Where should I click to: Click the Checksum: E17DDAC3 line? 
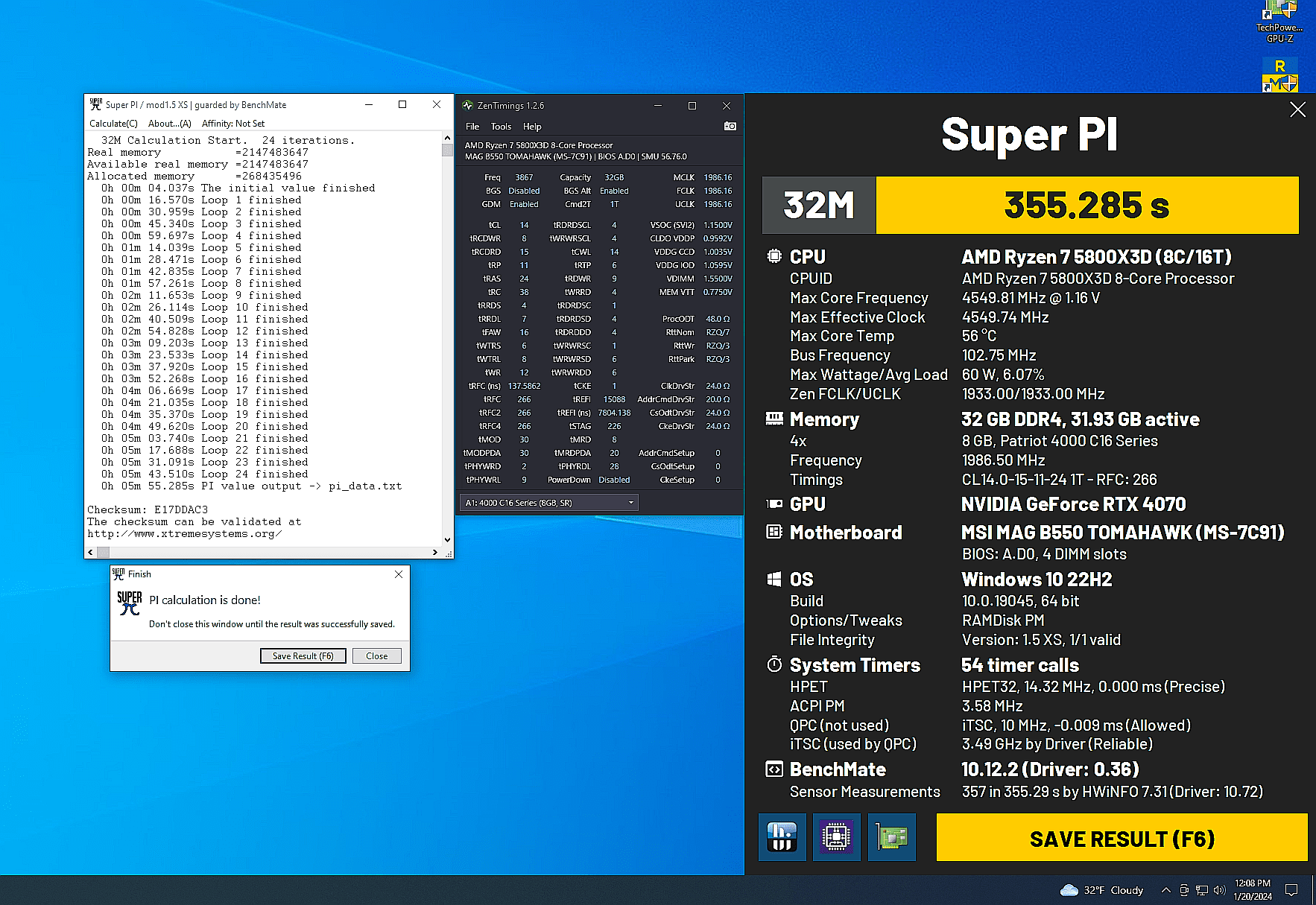pos(148,510)
